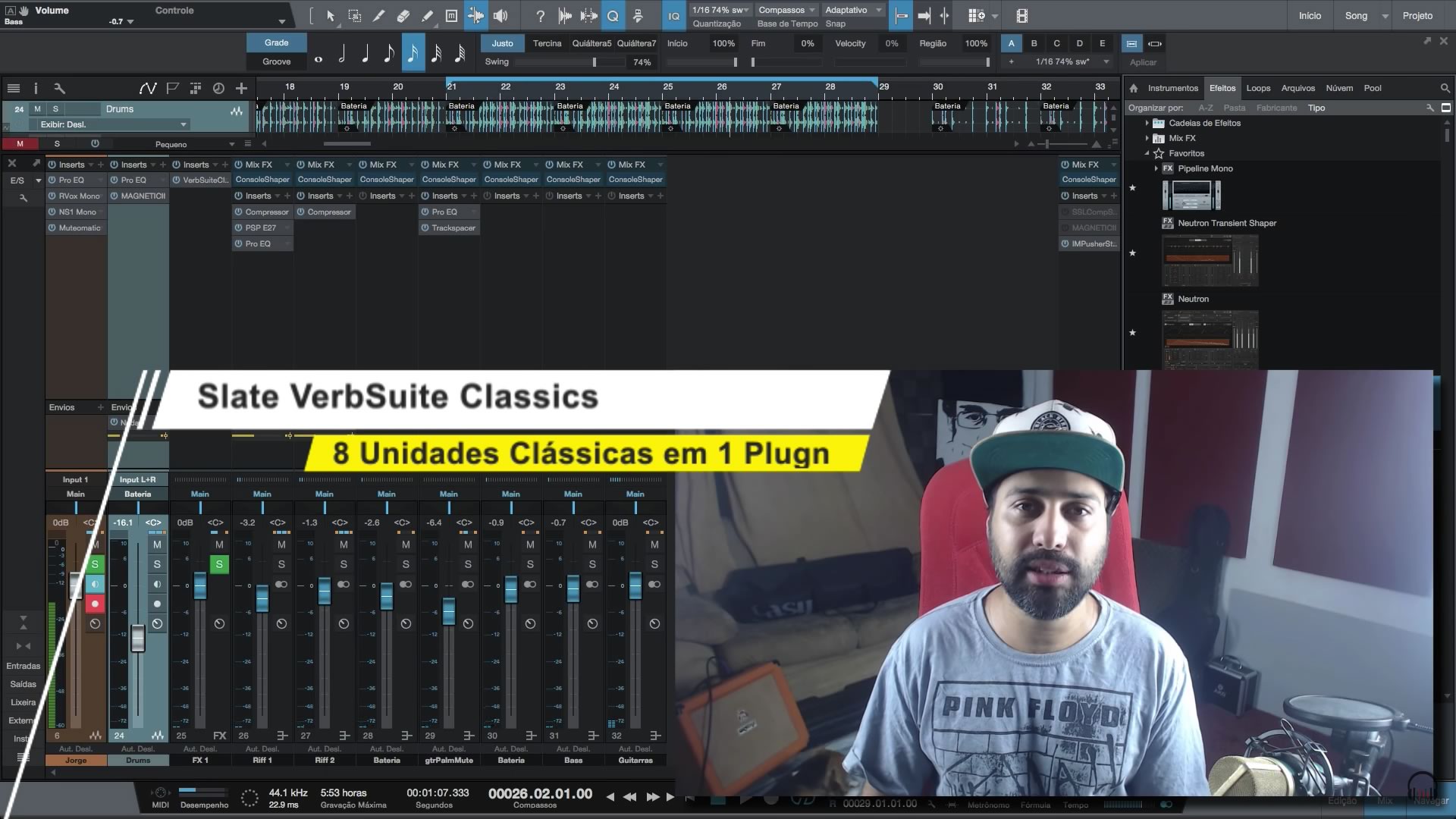Enable snap-to-grid autoscroll arrow icon
This screenshot has width=1456, height=819.
pos(924,16)
